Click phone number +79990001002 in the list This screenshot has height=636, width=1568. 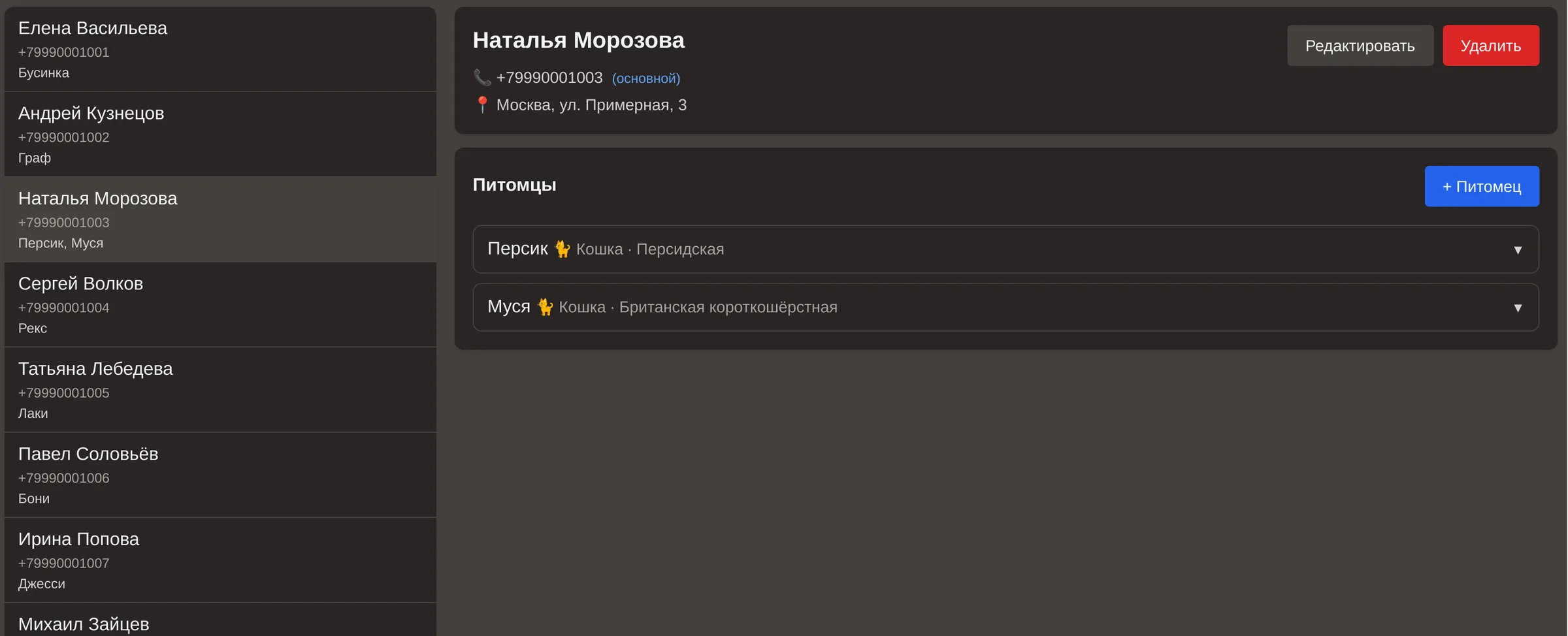click(x=64, y=138)
